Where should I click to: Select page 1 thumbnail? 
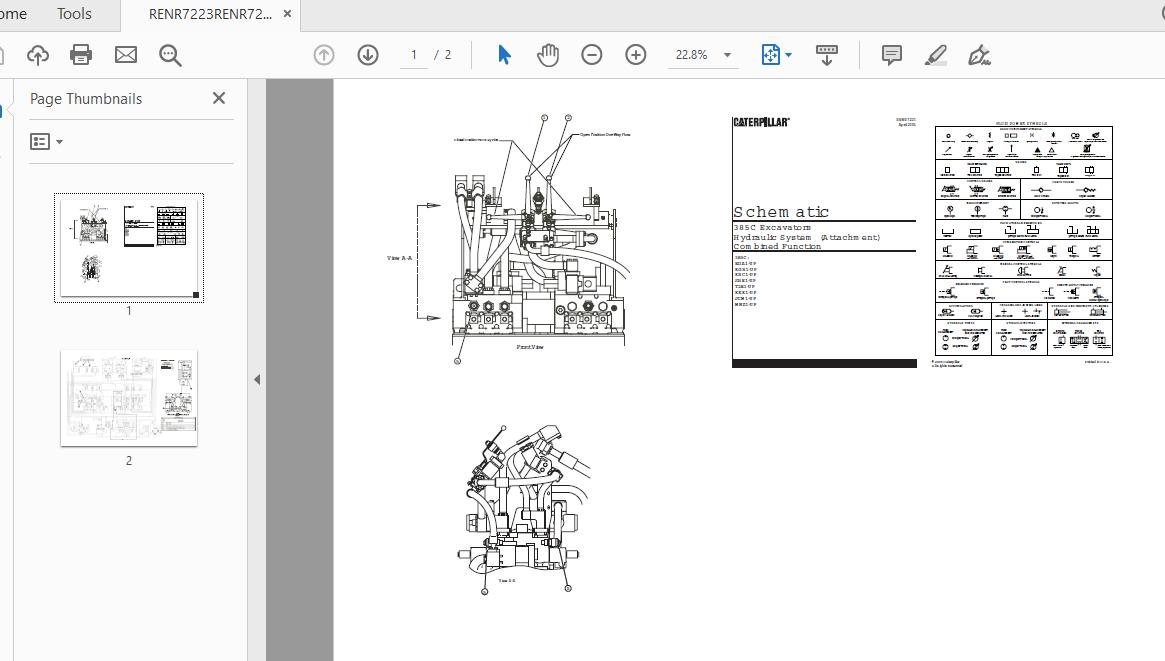pyautogui.click(x=129, y=248)
